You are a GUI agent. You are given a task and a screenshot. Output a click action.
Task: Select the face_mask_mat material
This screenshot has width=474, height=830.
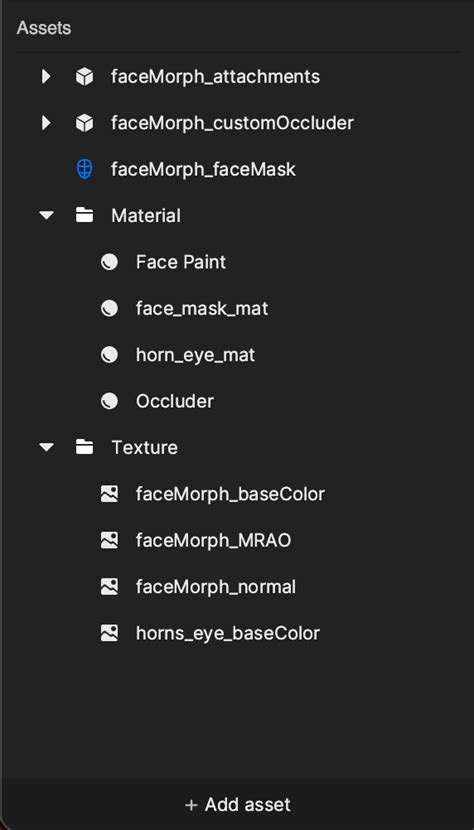[202, 309]
